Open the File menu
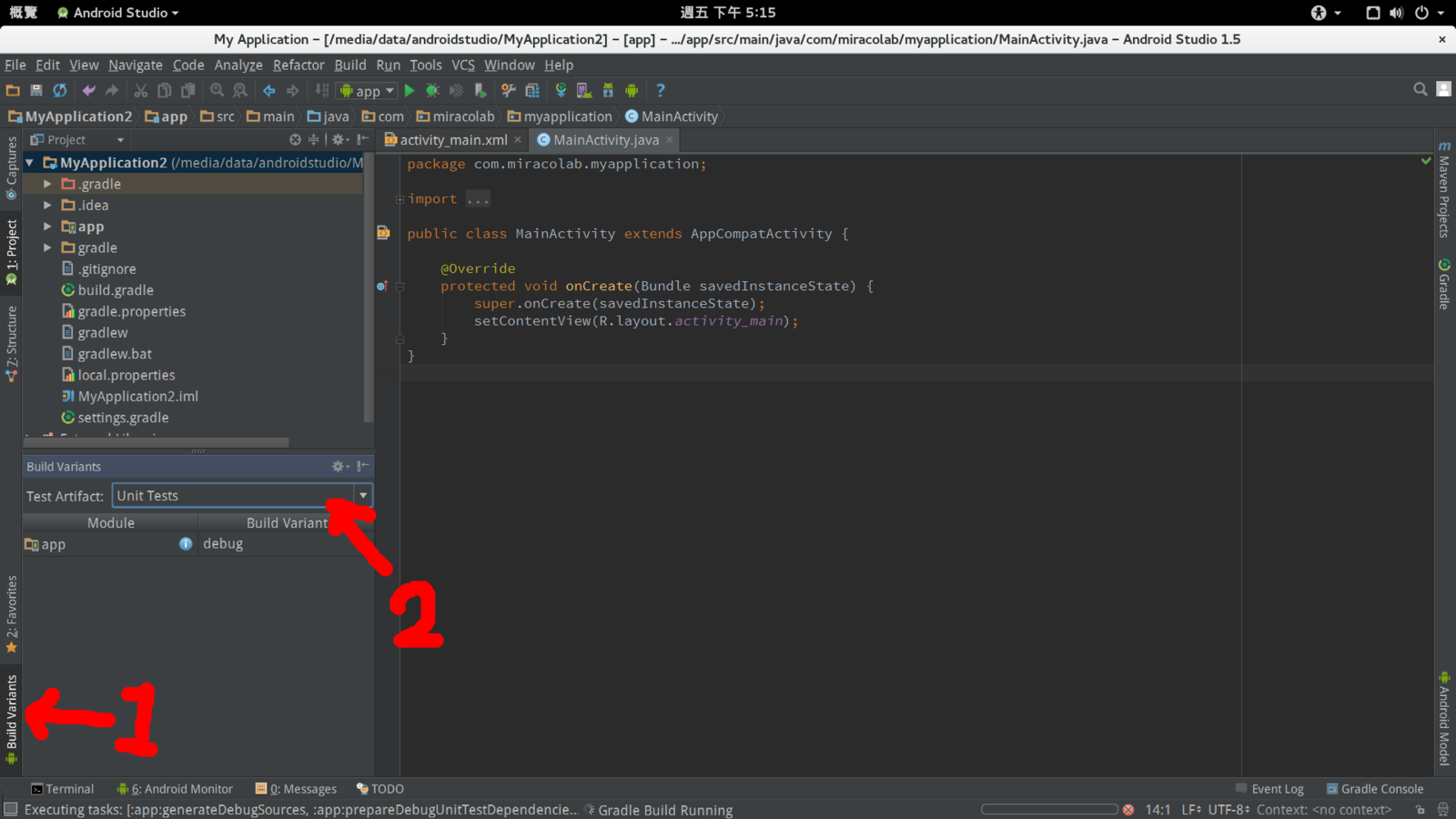Screen dimensions: 1456x819 coord(15,65)
